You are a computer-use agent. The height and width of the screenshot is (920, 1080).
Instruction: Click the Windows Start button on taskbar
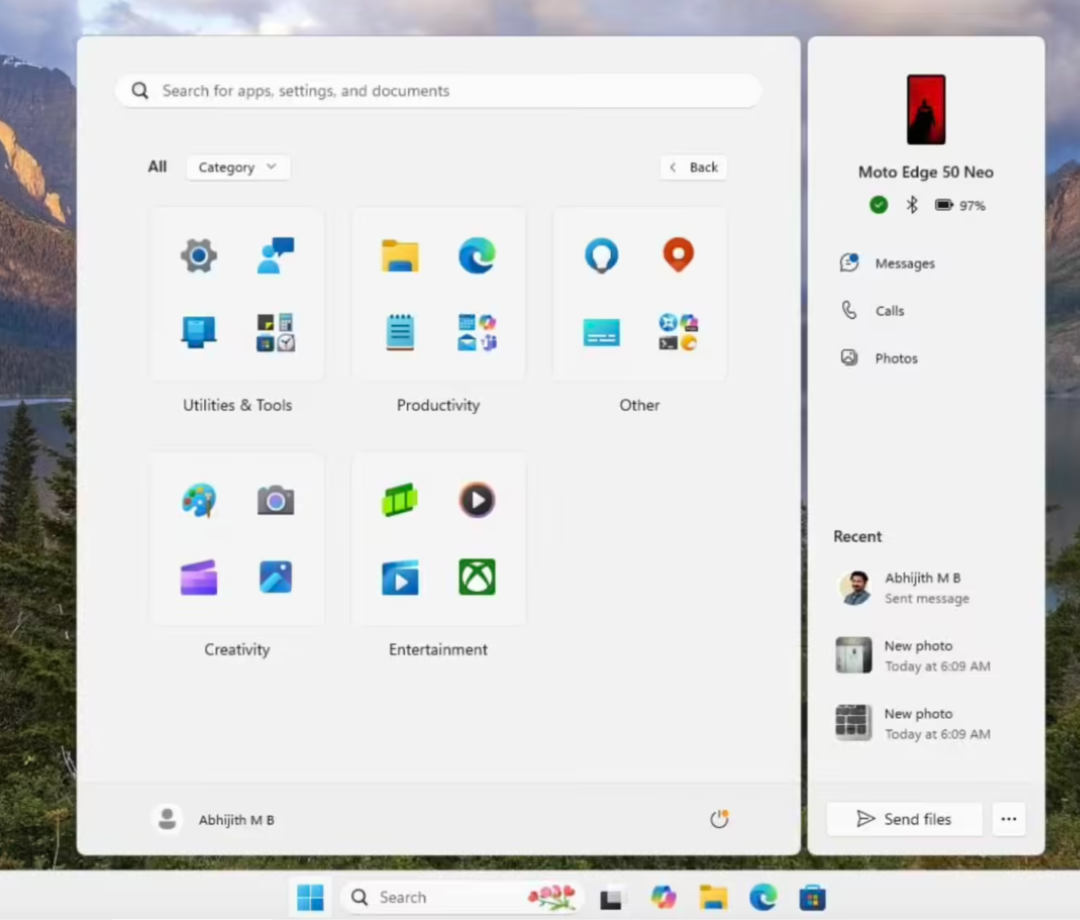click(310, 897)
